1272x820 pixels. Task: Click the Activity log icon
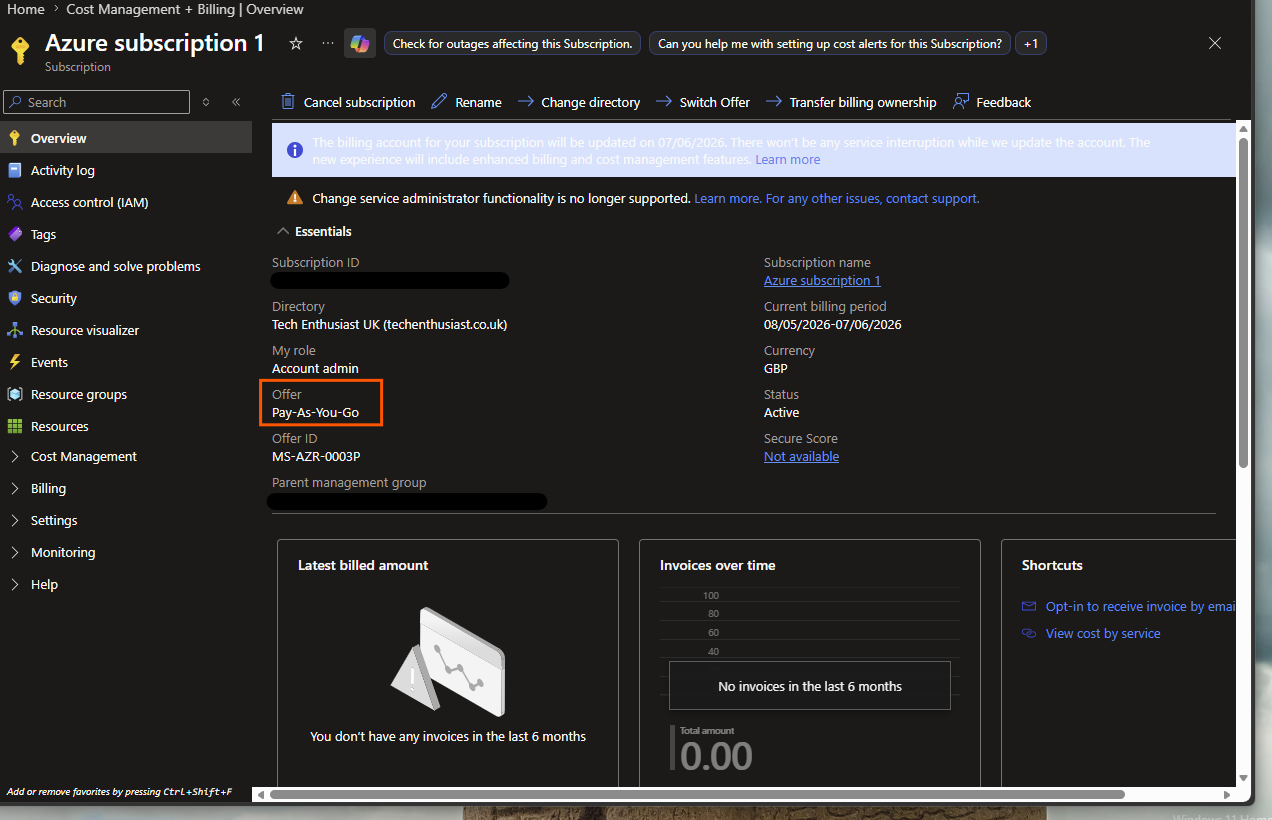click(x=14, y=170)
